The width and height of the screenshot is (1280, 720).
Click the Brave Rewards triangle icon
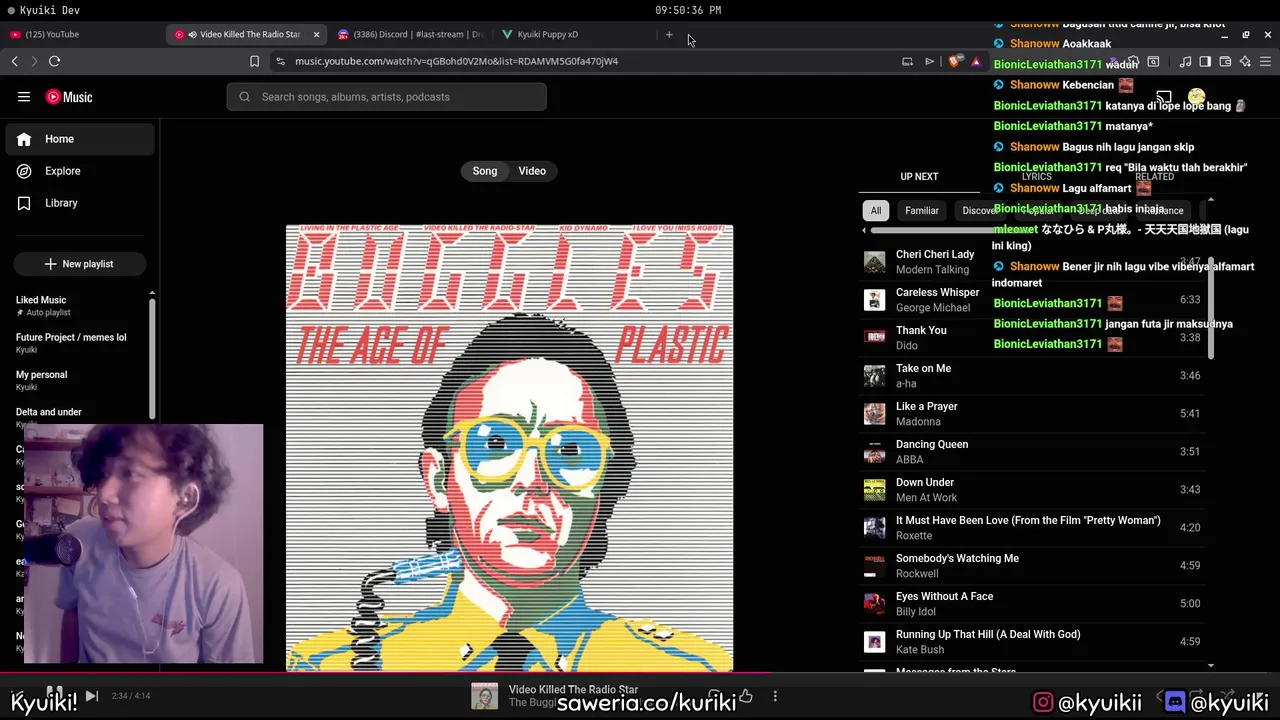coord(976,61)
